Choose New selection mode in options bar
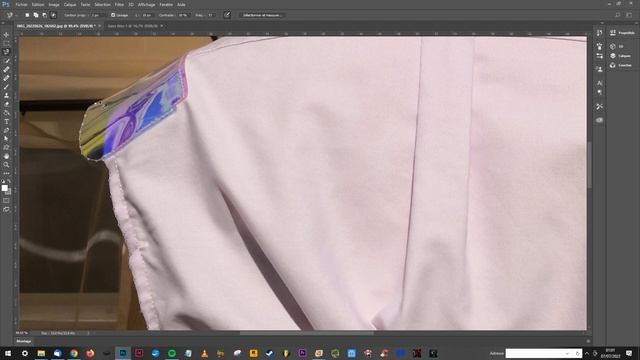Screen dimensions: 640x360 click(27, 15)
